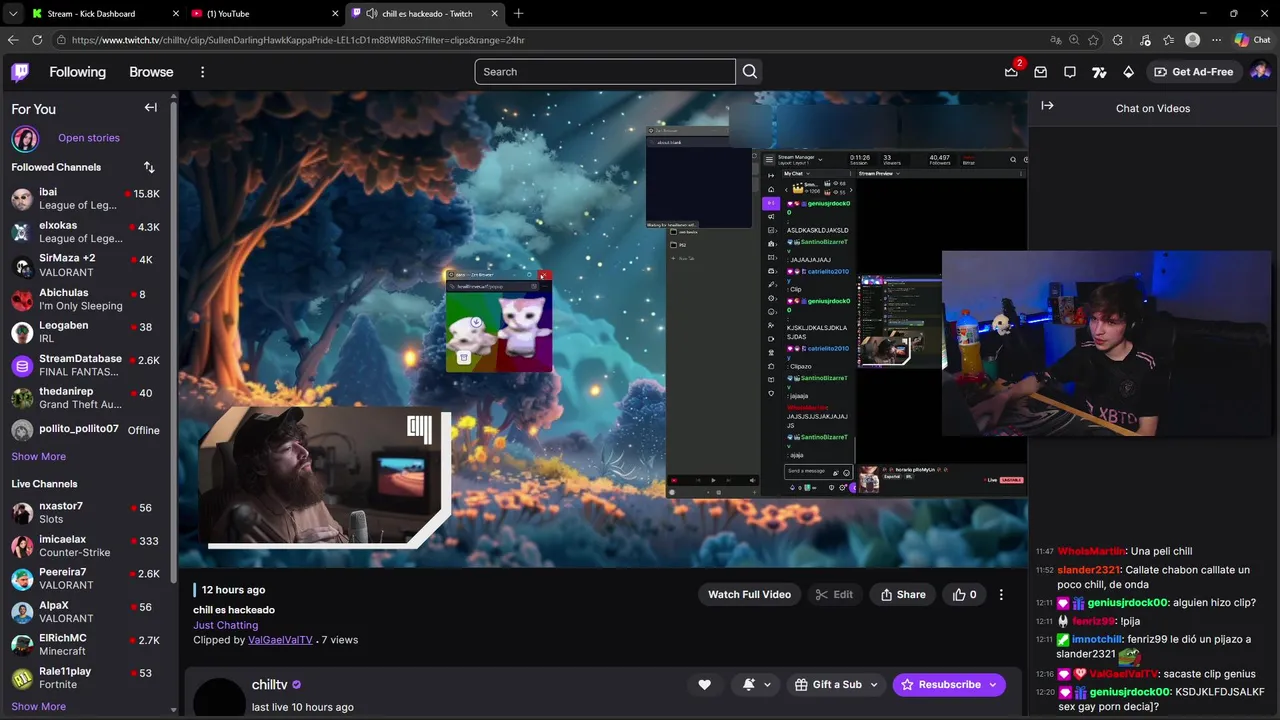1280x720 pixels.
Task: Open the Get Bits icon
Action: (1128, 72)
